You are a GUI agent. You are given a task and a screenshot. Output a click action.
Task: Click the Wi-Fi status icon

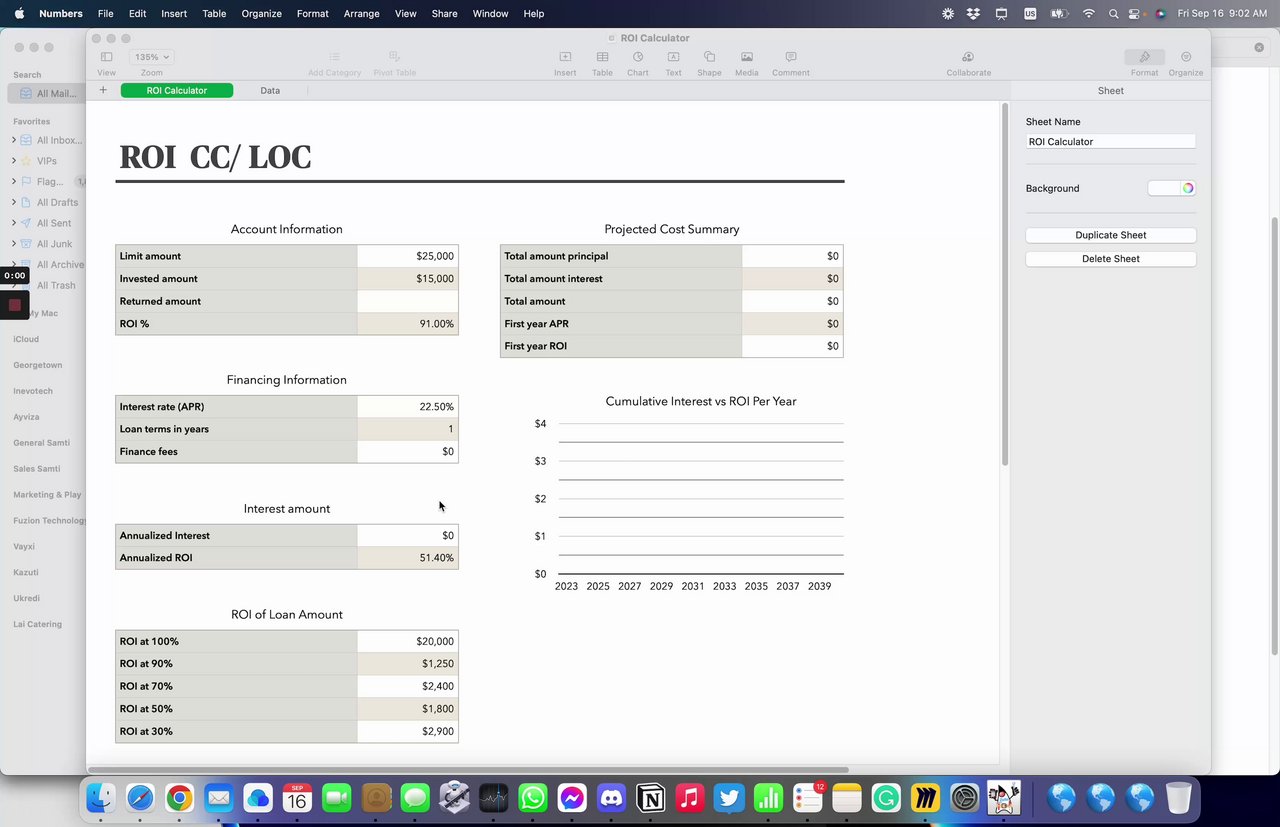pos(1089,14)
